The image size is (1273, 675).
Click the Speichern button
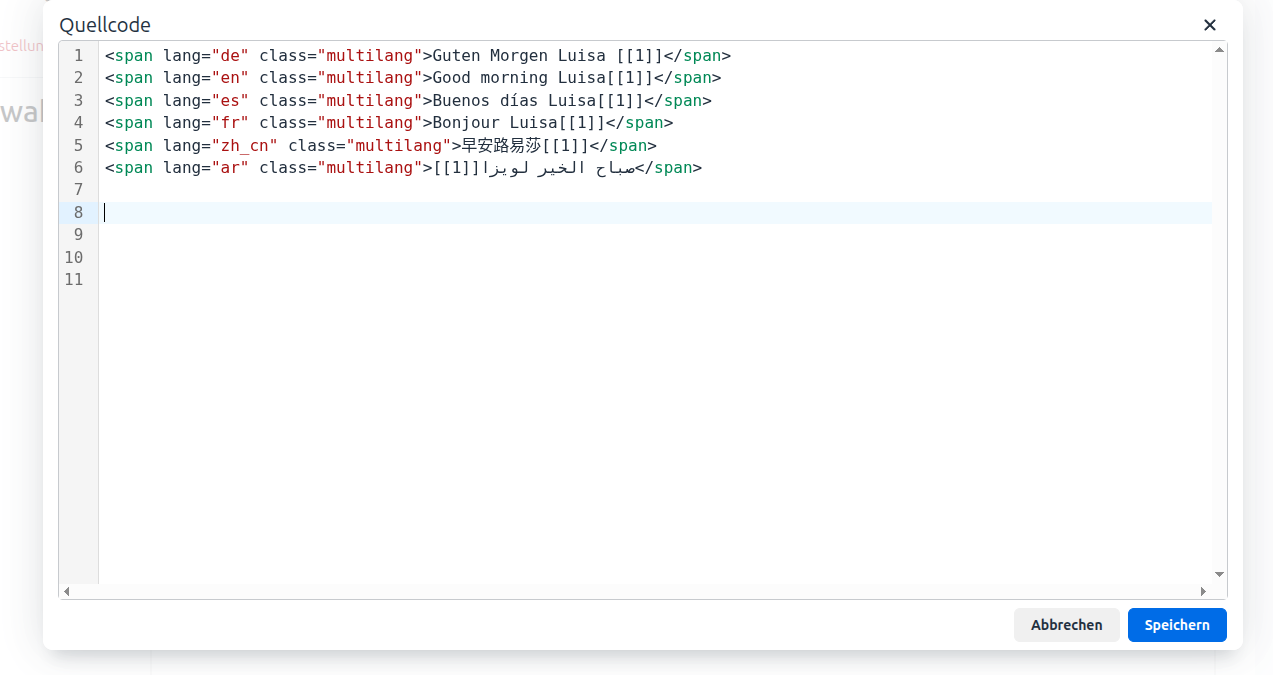pyautogui.click(x=1177, y=624)
